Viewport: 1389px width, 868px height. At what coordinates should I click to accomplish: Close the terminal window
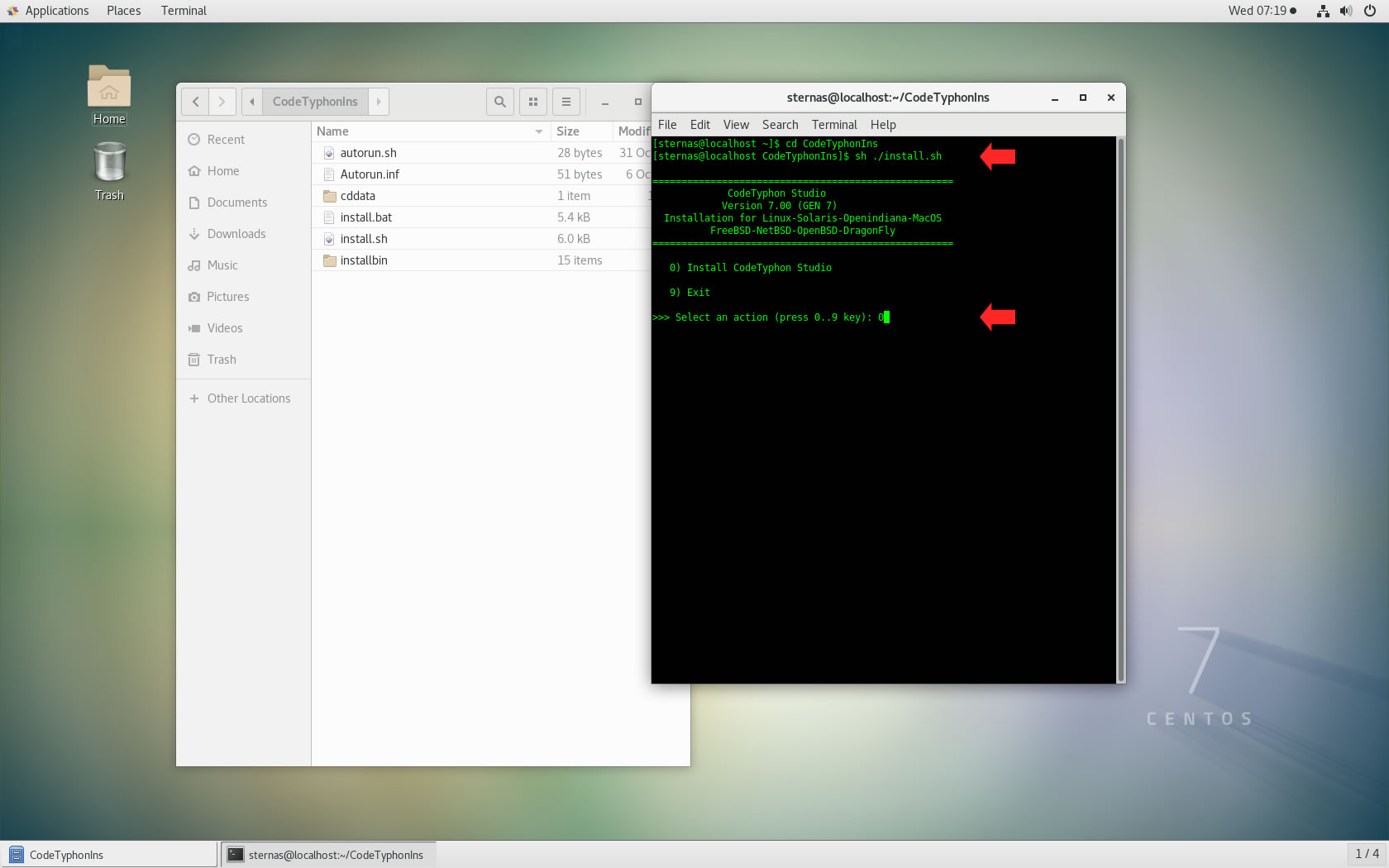1111,98
